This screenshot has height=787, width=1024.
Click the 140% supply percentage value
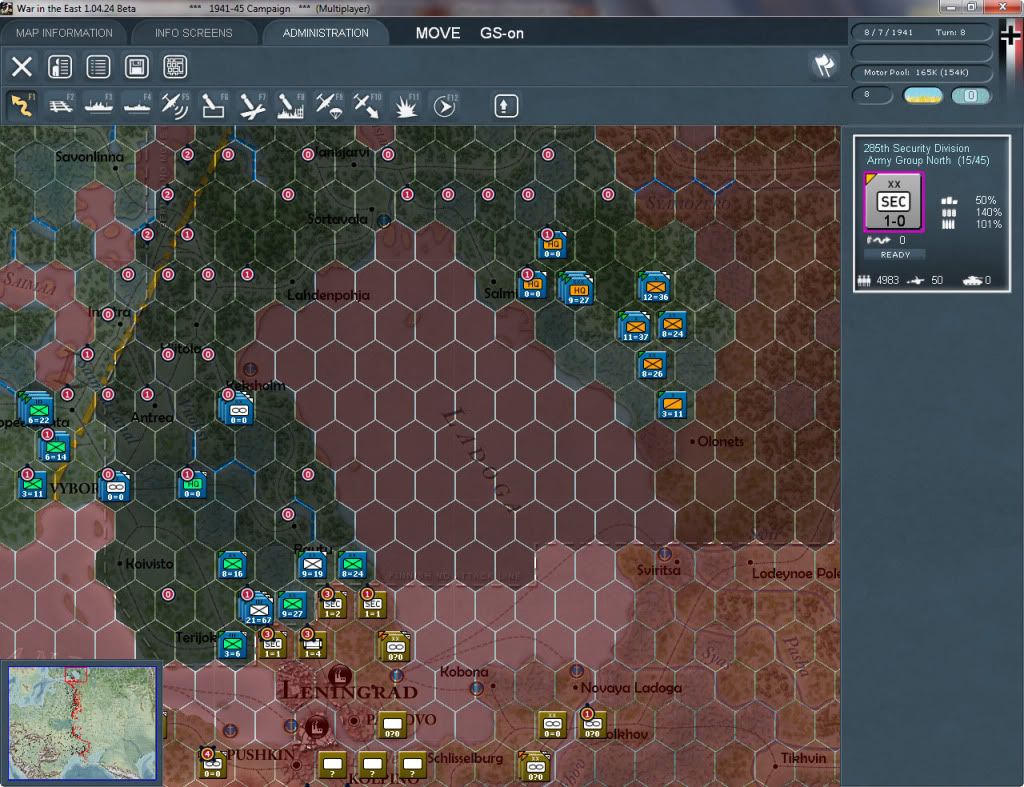(988, 212)
